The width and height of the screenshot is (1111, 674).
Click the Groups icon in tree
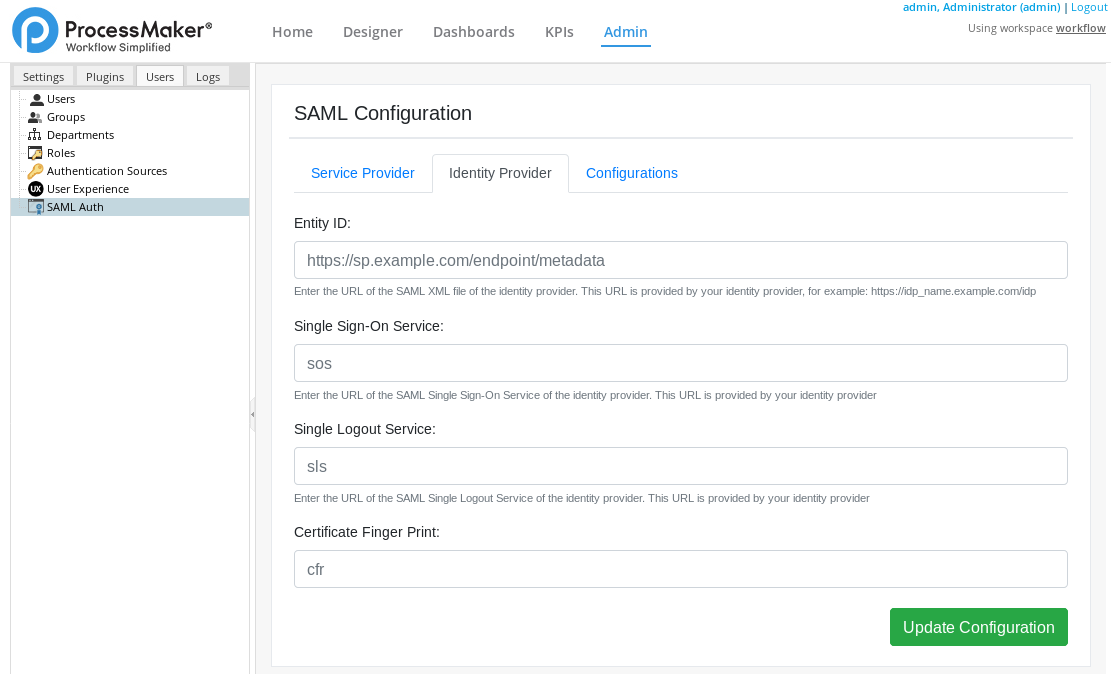point(36,117)
